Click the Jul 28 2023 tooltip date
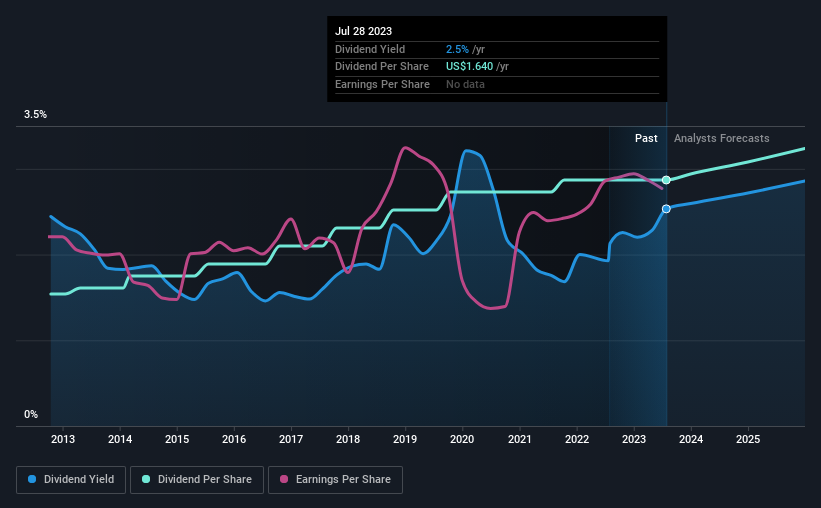This screenshot has height=508, width=821. pyautogui.click(x=363, y=31)
